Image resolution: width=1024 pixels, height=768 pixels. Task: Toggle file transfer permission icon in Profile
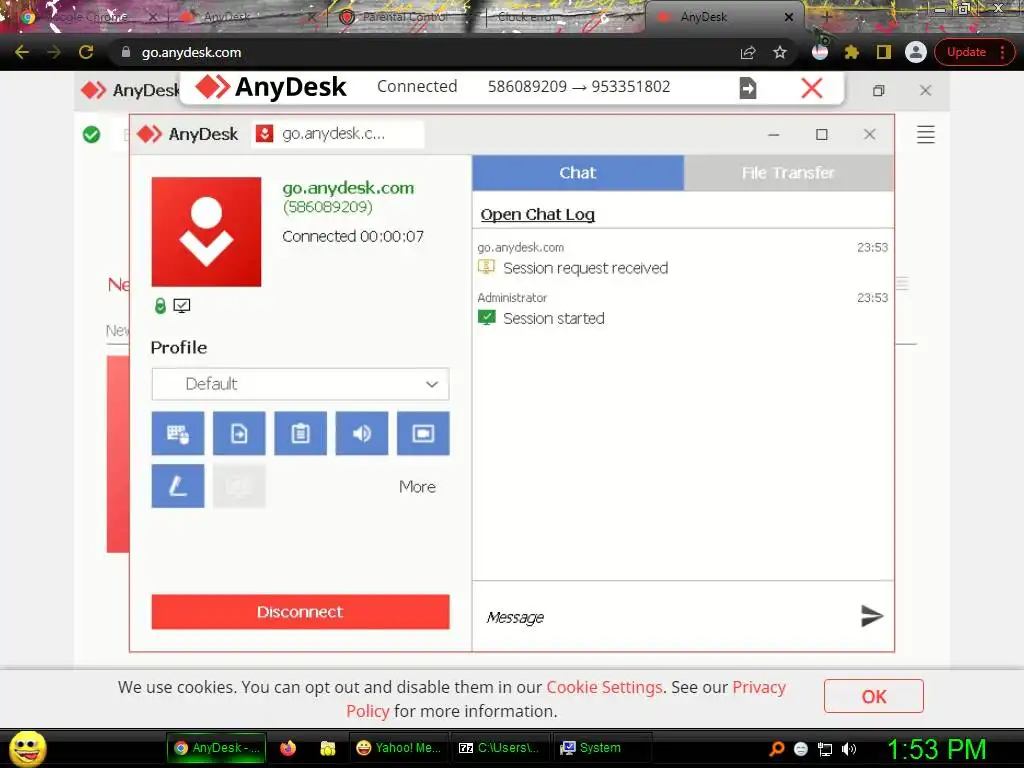(x=239, y=433)
